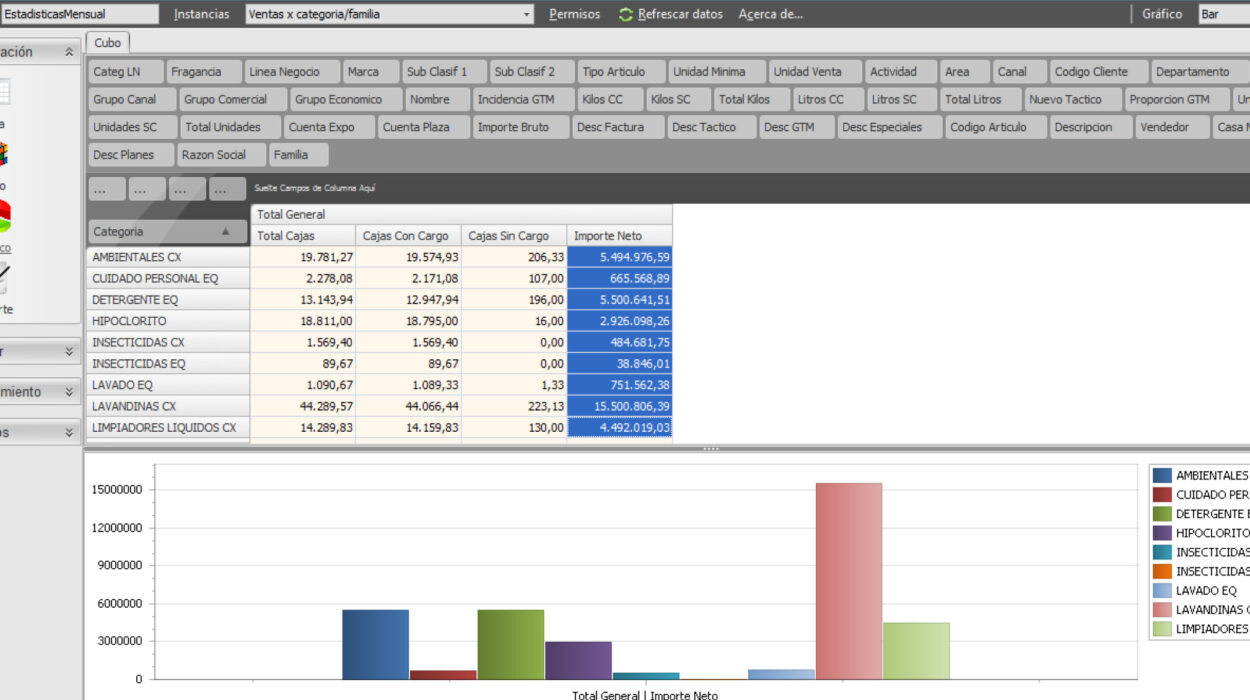Click the Unidad Minima field button
The height and width of the screenshot is (700, 1250).
[x=715, y=72]
